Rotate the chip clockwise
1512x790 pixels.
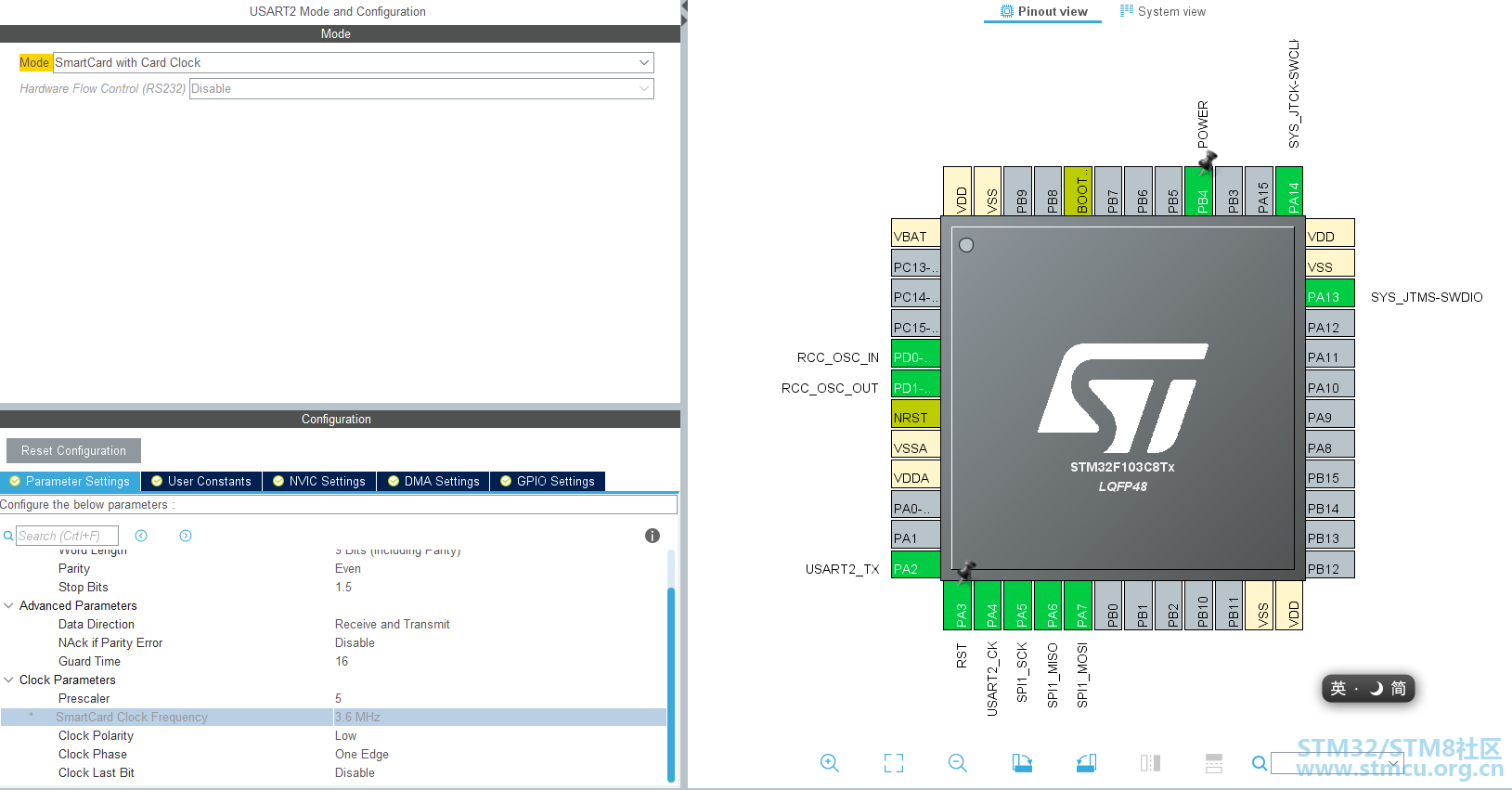tap(1022, 763)
